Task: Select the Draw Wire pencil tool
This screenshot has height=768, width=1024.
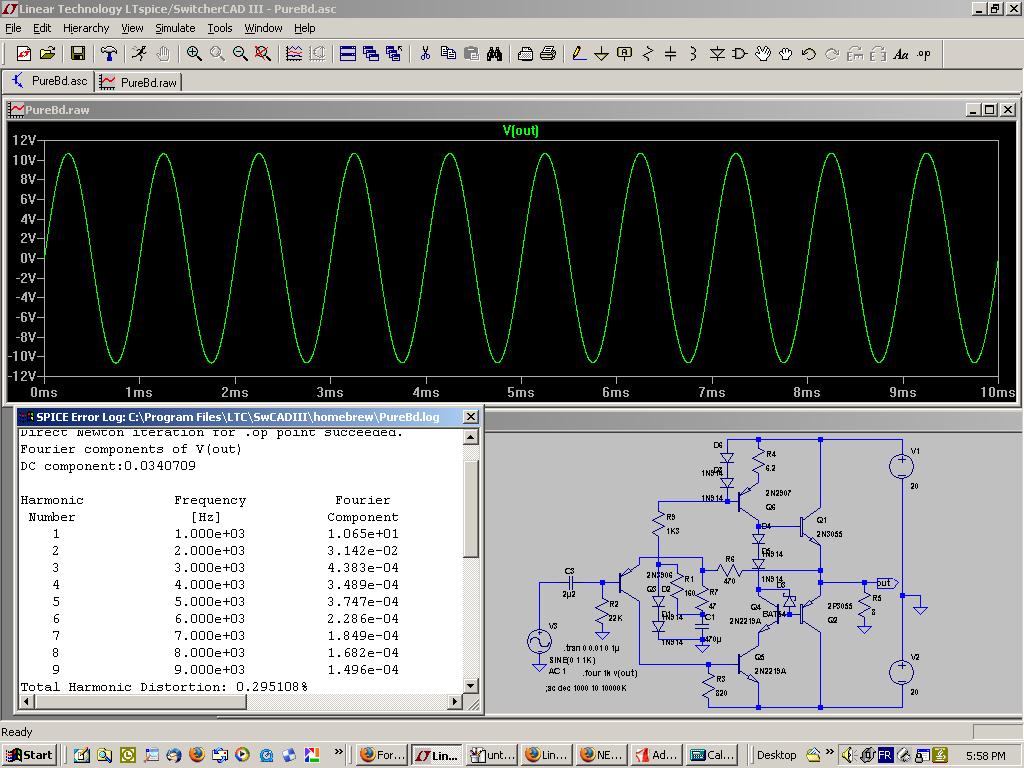Action: pos(579,54)
